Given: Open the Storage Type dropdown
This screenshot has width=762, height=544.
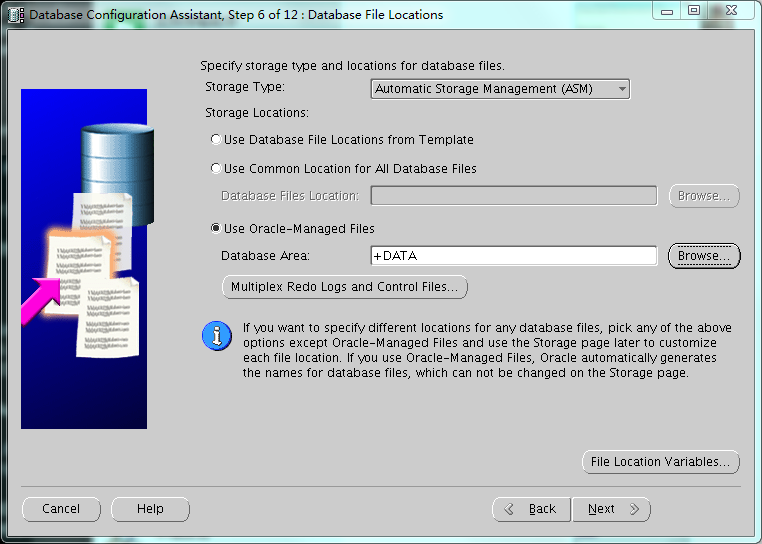Looking at the screenshot, I should coord(500,89).
